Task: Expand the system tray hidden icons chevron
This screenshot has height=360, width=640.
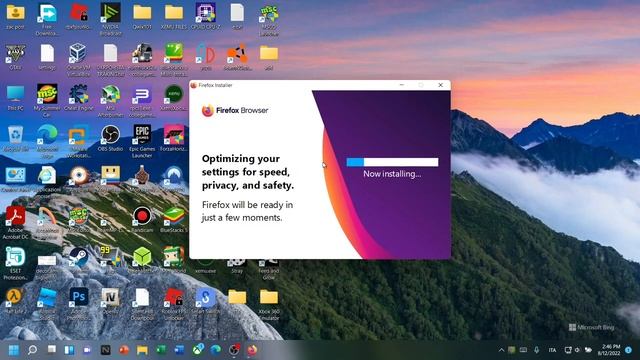Action: 501,350
